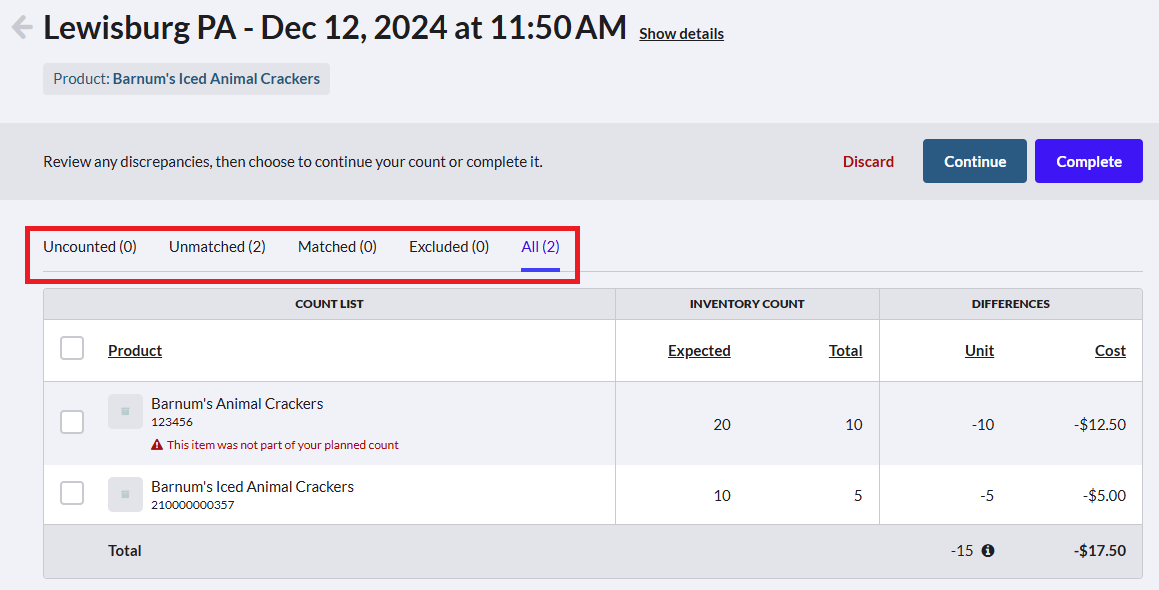
Task: Click the Lewisburg PA count title
Action: (x=335, y=27)
